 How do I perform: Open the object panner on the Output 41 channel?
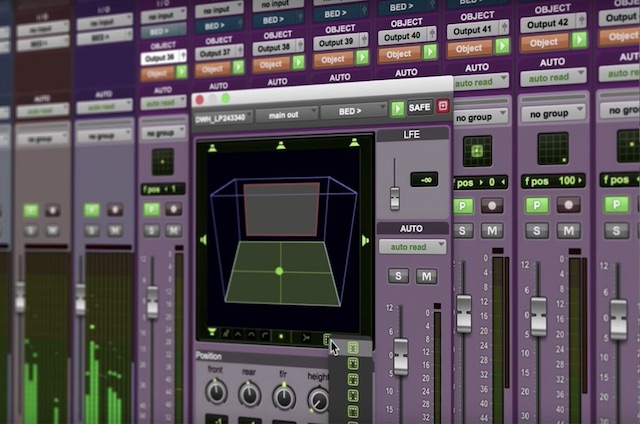pyautogui.click(x=502, y=46)
